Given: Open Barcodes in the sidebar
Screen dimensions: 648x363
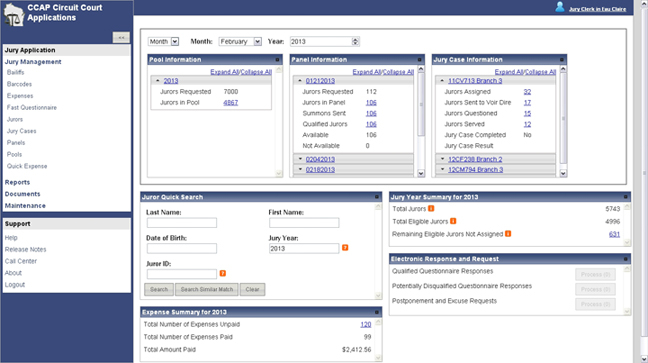Looking at the screenshot, I should 19,84.
